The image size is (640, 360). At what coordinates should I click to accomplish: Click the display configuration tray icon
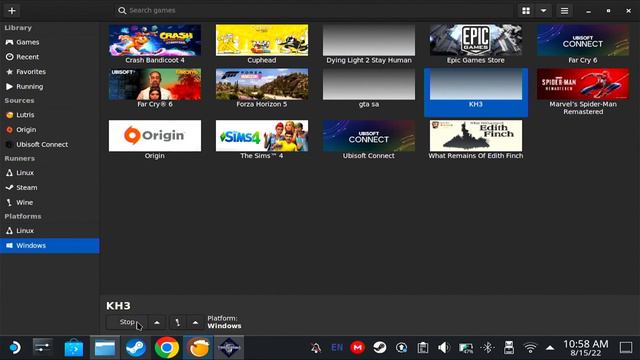pos(466,348)
